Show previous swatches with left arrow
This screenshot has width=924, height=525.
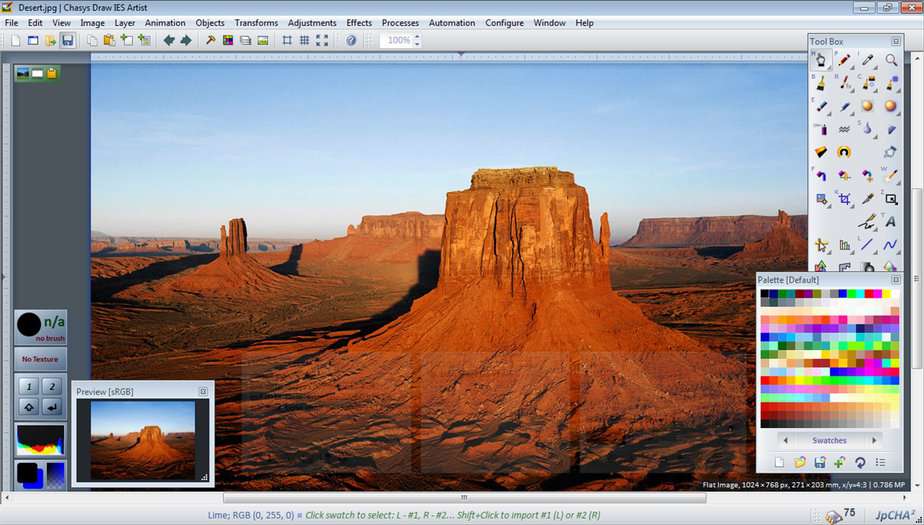[786, 440]
